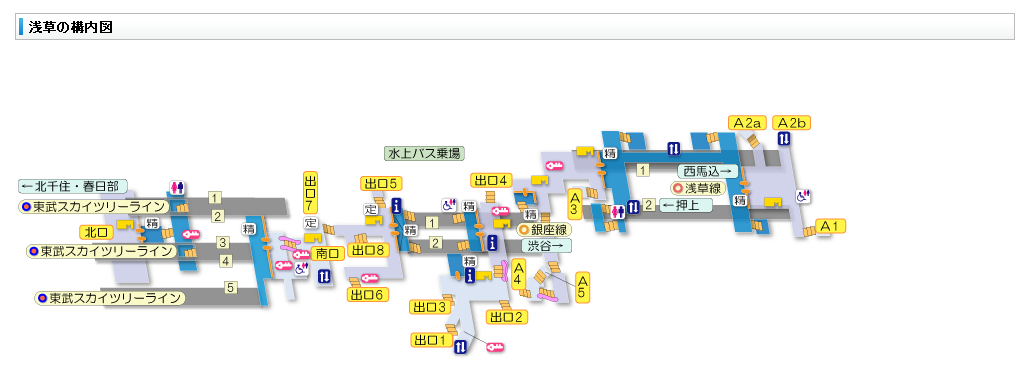Open the information icon left of the 渋谷→ sign
Image resolution: width=1026 pixels, height=379 pixels.
coord(492,244)
